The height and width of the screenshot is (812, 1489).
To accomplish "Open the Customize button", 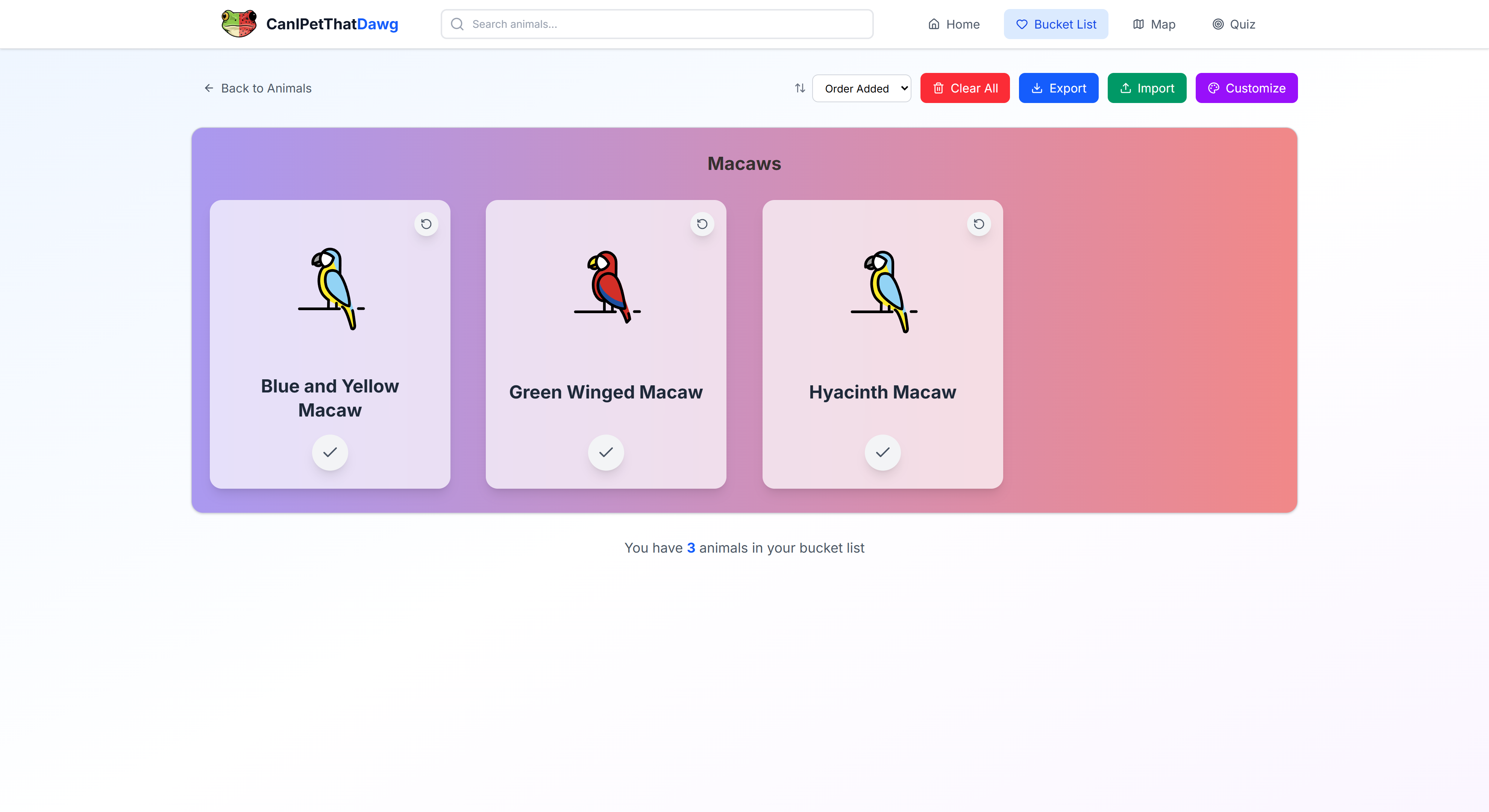I will click(1246, 88).
